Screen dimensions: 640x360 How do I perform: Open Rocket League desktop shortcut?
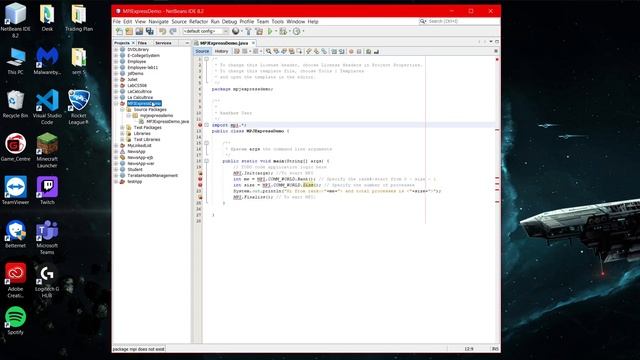(x=78, y=107)
